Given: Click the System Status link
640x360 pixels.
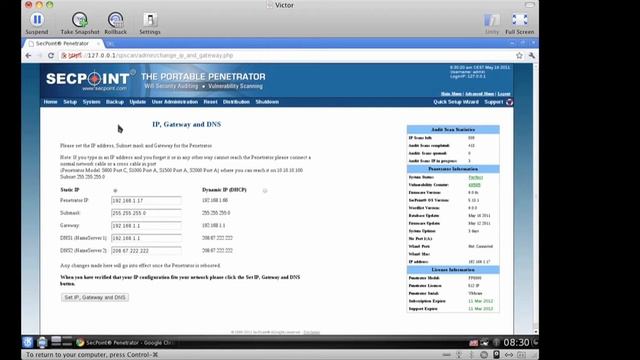Looking at the screenshot, I should pyautogui.click(x=476, y=178).
